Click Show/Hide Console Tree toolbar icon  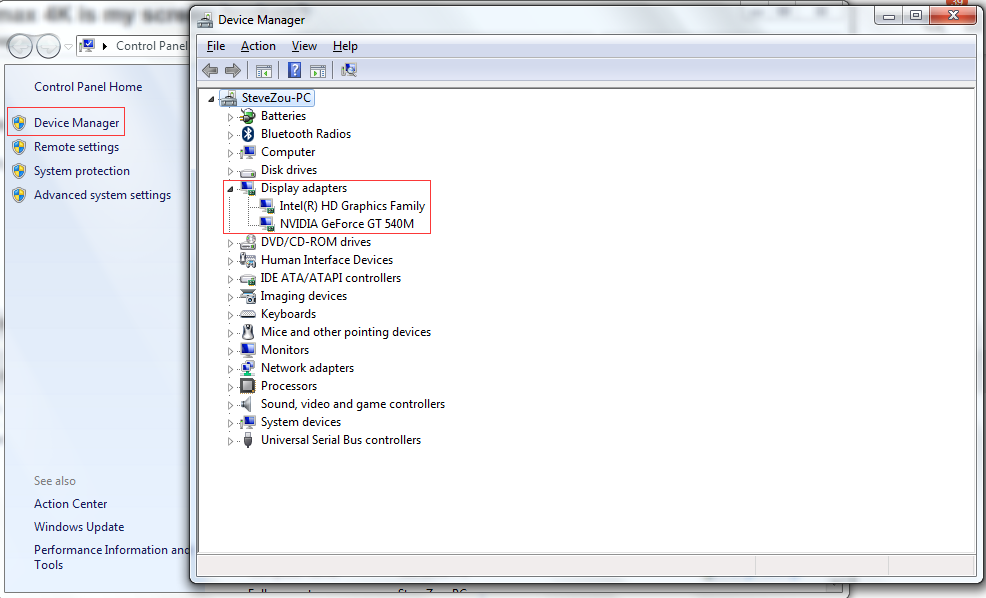(x=263, y=70)
